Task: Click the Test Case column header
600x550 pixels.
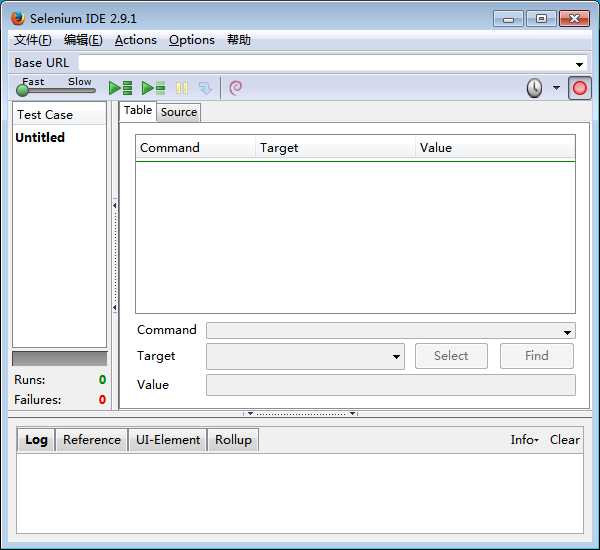Action: tap(60, 115)
